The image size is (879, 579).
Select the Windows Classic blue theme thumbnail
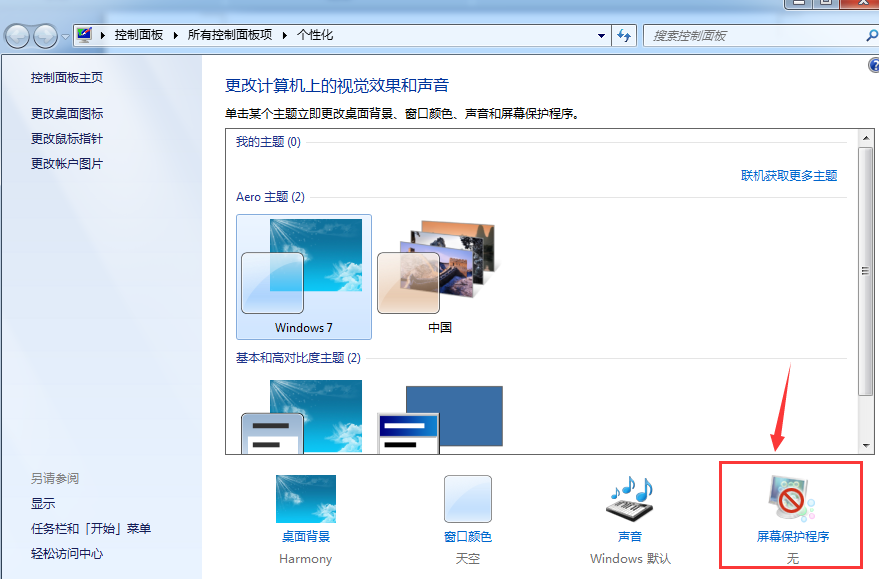click(440, 419)
